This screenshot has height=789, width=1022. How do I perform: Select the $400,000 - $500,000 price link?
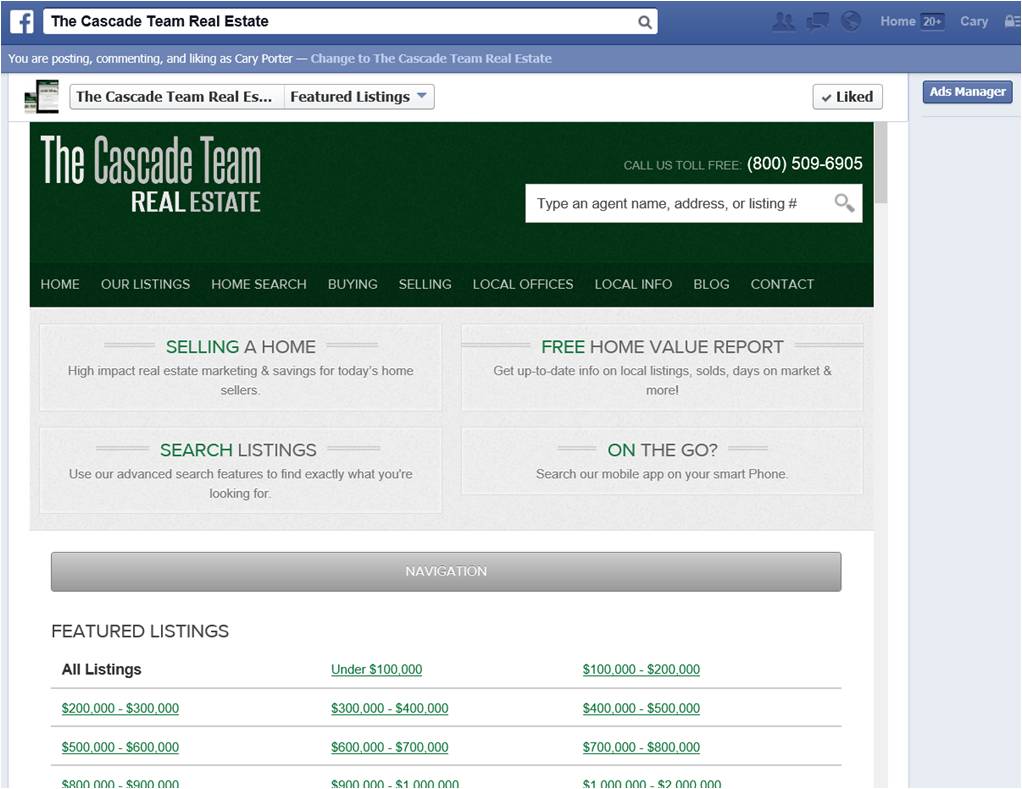click(x=641, y=708)
